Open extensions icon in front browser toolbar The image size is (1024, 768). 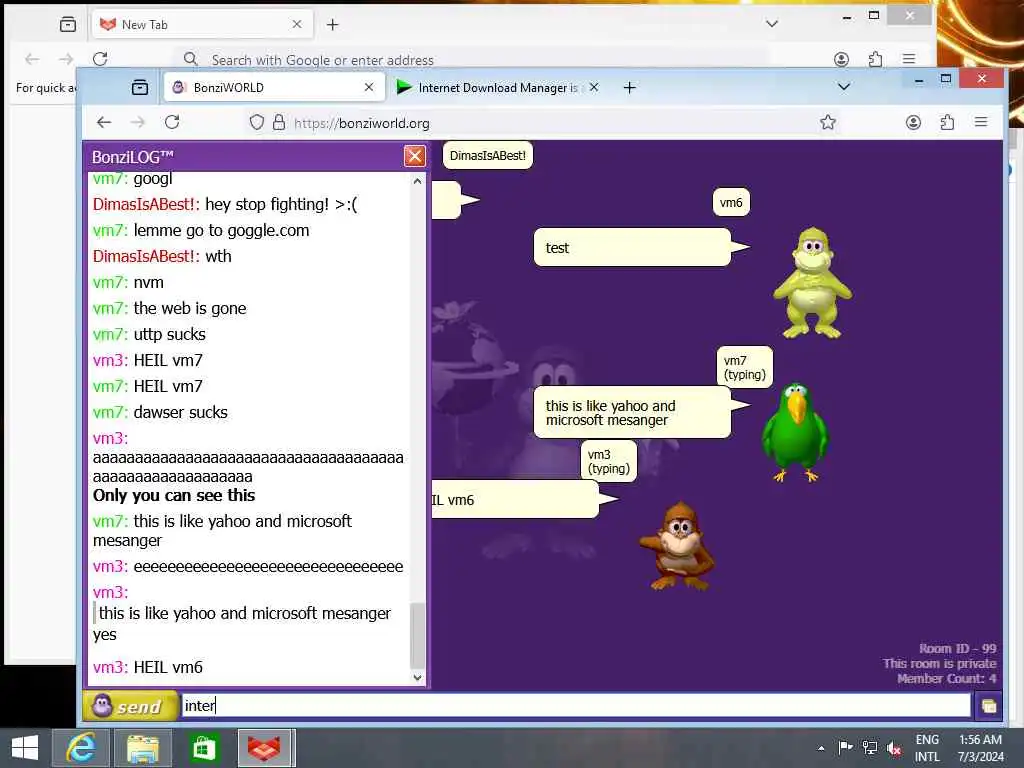pyautogui.click(x=947, y=122)
